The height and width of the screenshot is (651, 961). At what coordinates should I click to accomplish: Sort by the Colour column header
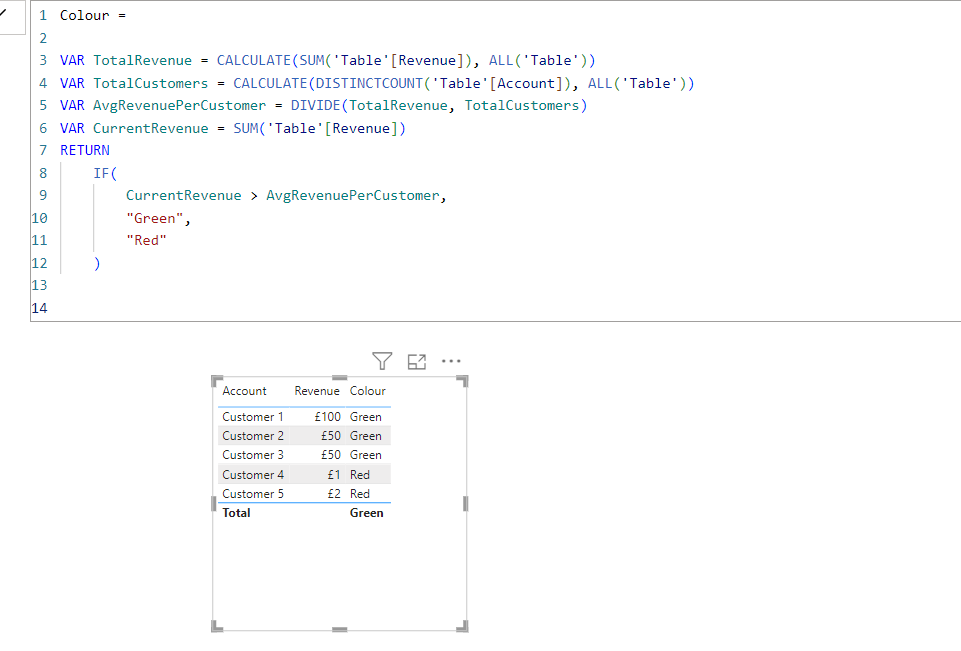tap(368, 391)
